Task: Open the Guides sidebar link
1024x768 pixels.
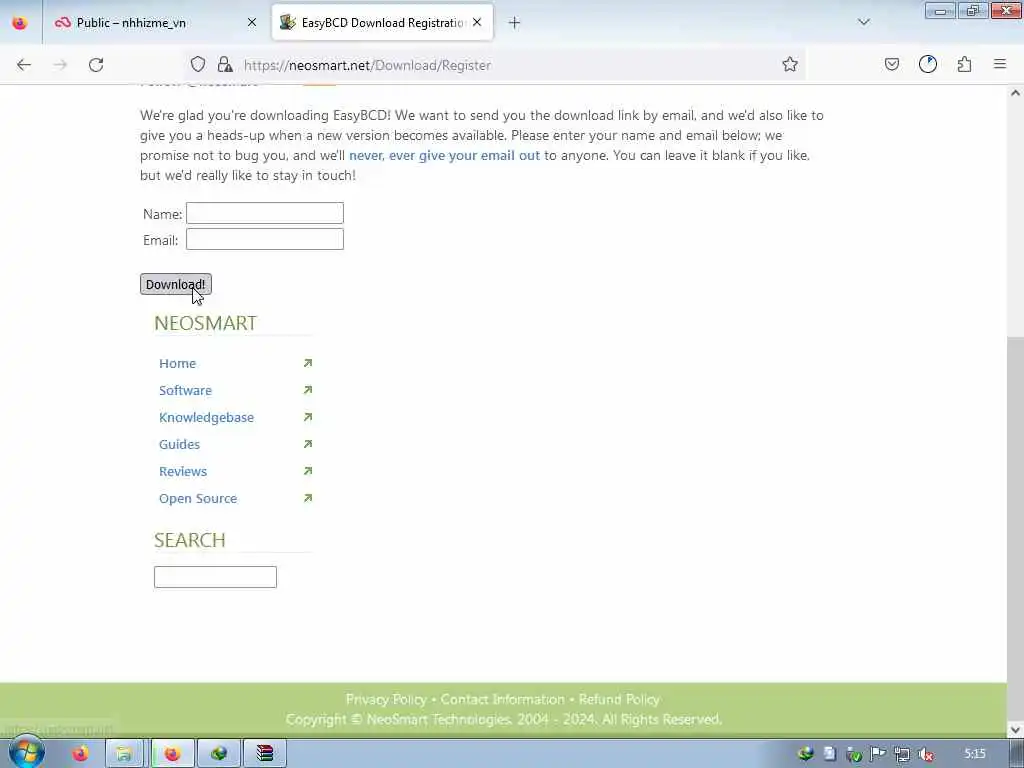Action: click(x=180, y=444)
